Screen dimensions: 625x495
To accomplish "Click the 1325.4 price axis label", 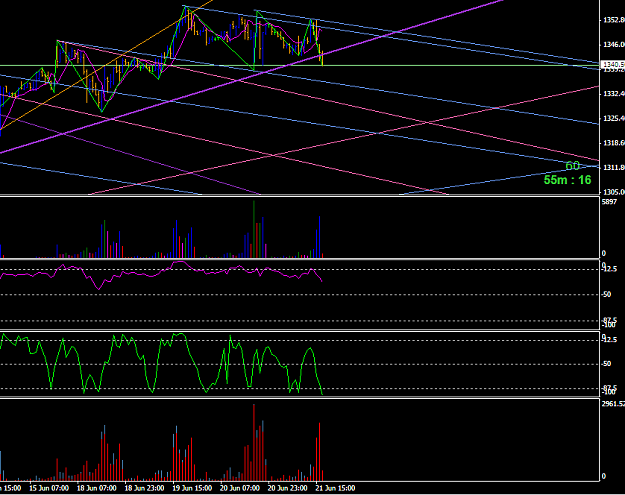I will (x=614, y=118).
